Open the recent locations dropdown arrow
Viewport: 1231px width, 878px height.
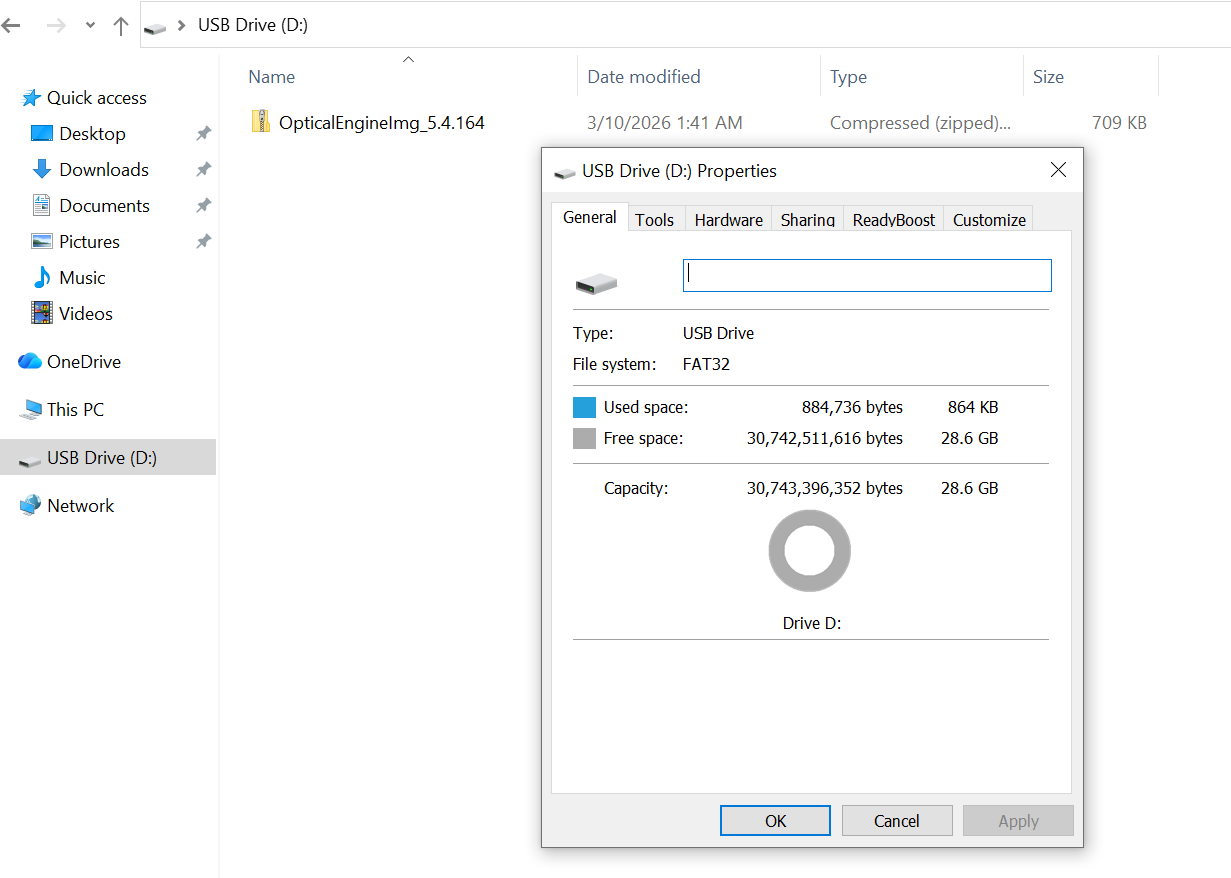tap(90, 26)
